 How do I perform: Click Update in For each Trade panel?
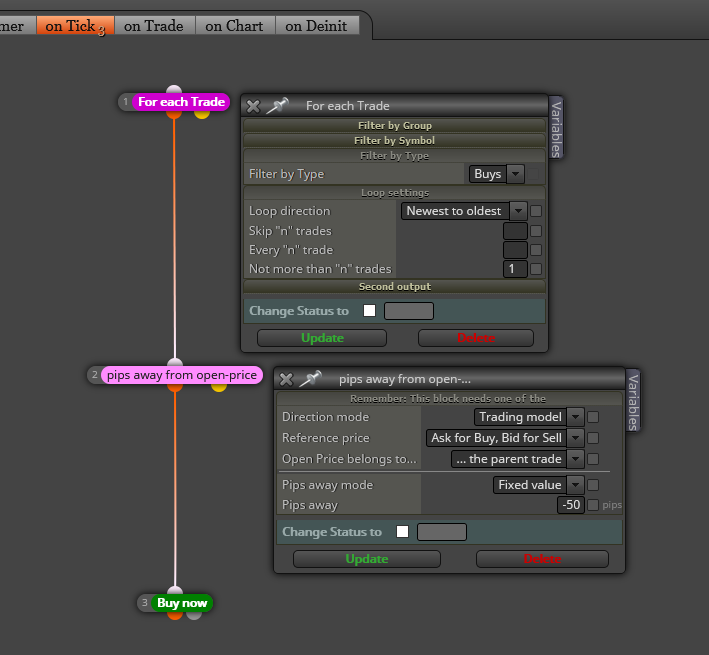pos(322,338)
